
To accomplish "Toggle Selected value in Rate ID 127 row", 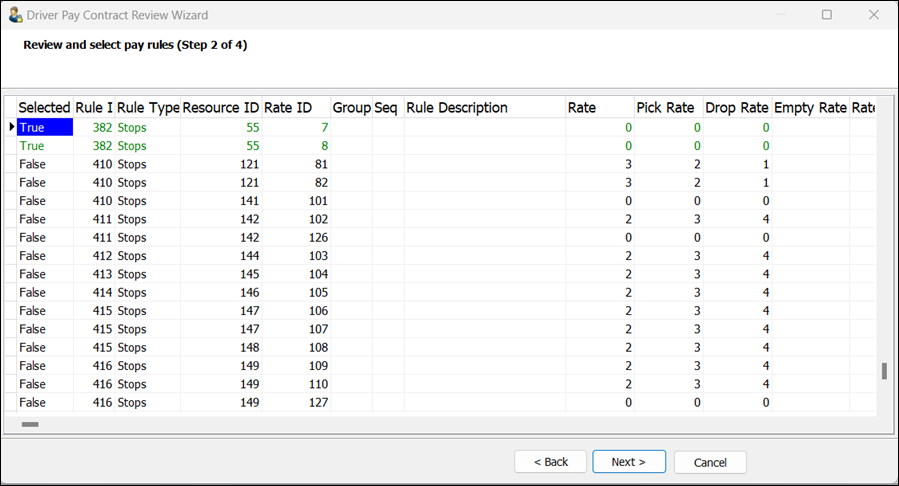I will pos(45,402).
